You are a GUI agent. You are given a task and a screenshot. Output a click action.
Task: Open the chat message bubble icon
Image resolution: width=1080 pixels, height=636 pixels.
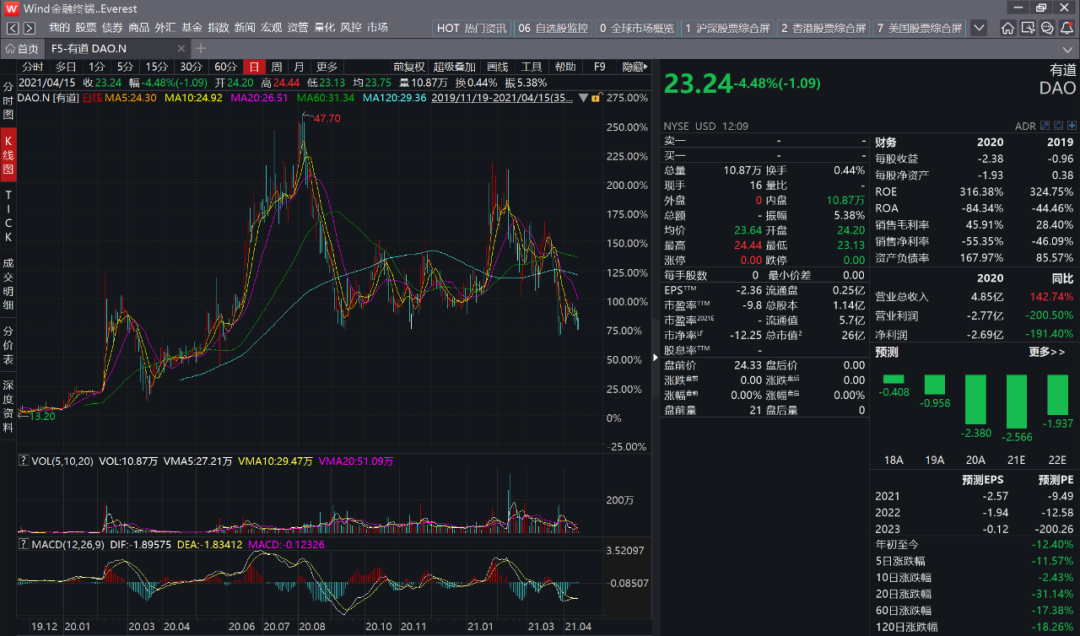(1046, 28)
